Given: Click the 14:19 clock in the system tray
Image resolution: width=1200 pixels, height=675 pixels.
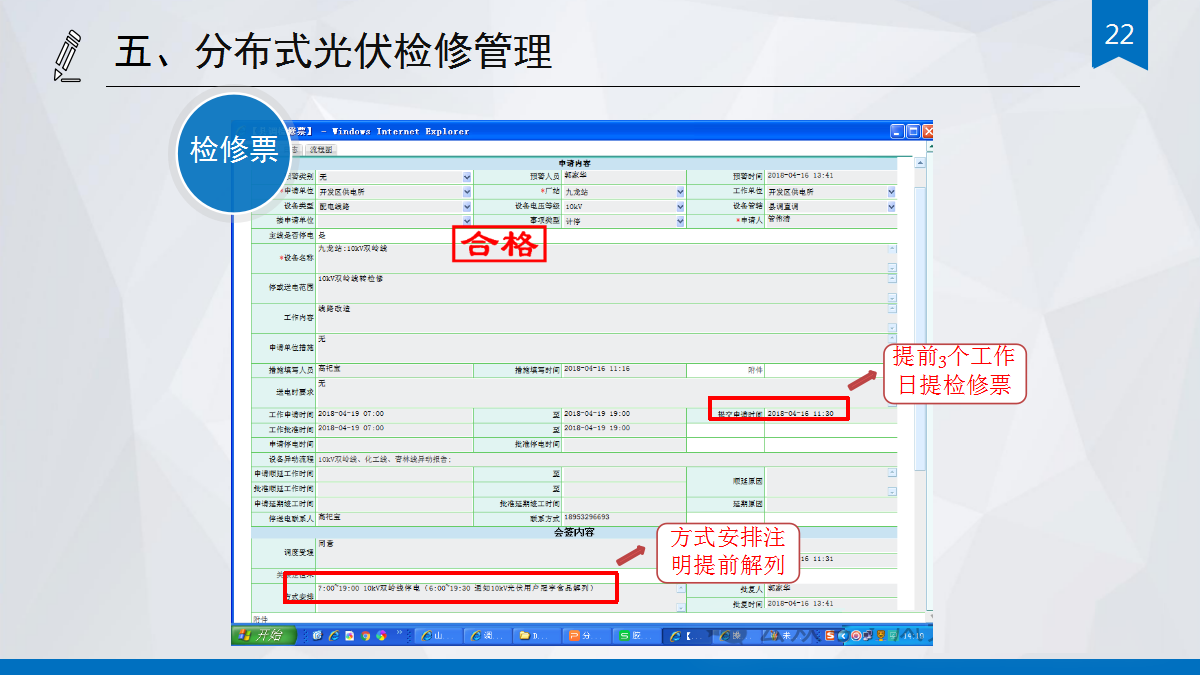Looking at the screenshot, I should pyautogui.click(x=912, y=636).
